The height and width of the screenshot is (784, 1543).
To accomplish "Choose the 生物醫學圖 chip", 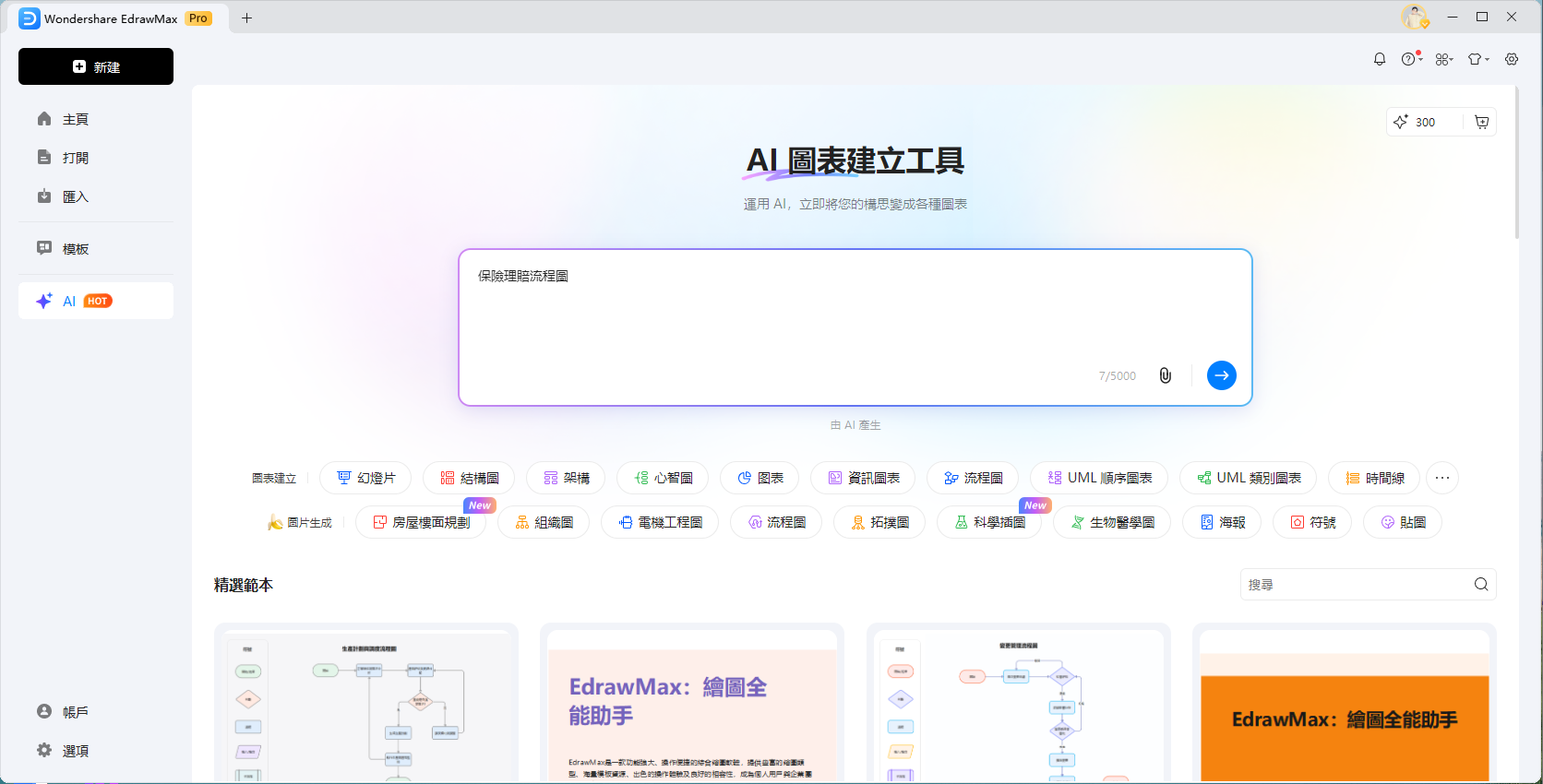I will point(1112,522).
